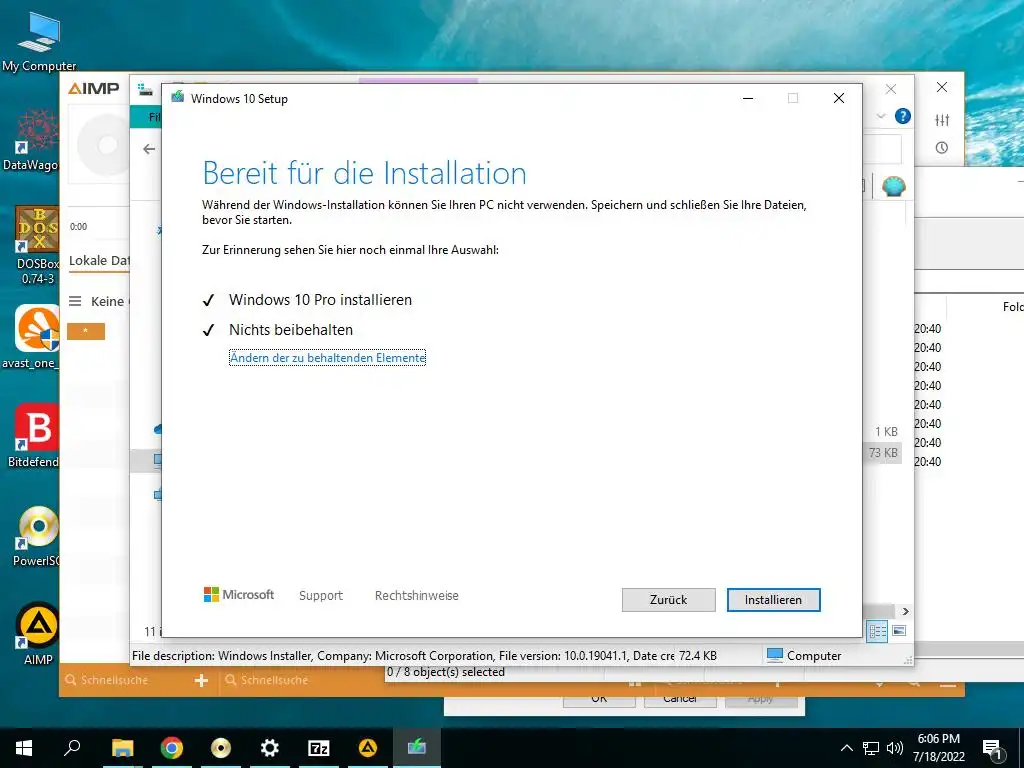The height and width of the screenshot is (768, 1024).
Task: Open volume control in system tray
Action: point(895,748)
